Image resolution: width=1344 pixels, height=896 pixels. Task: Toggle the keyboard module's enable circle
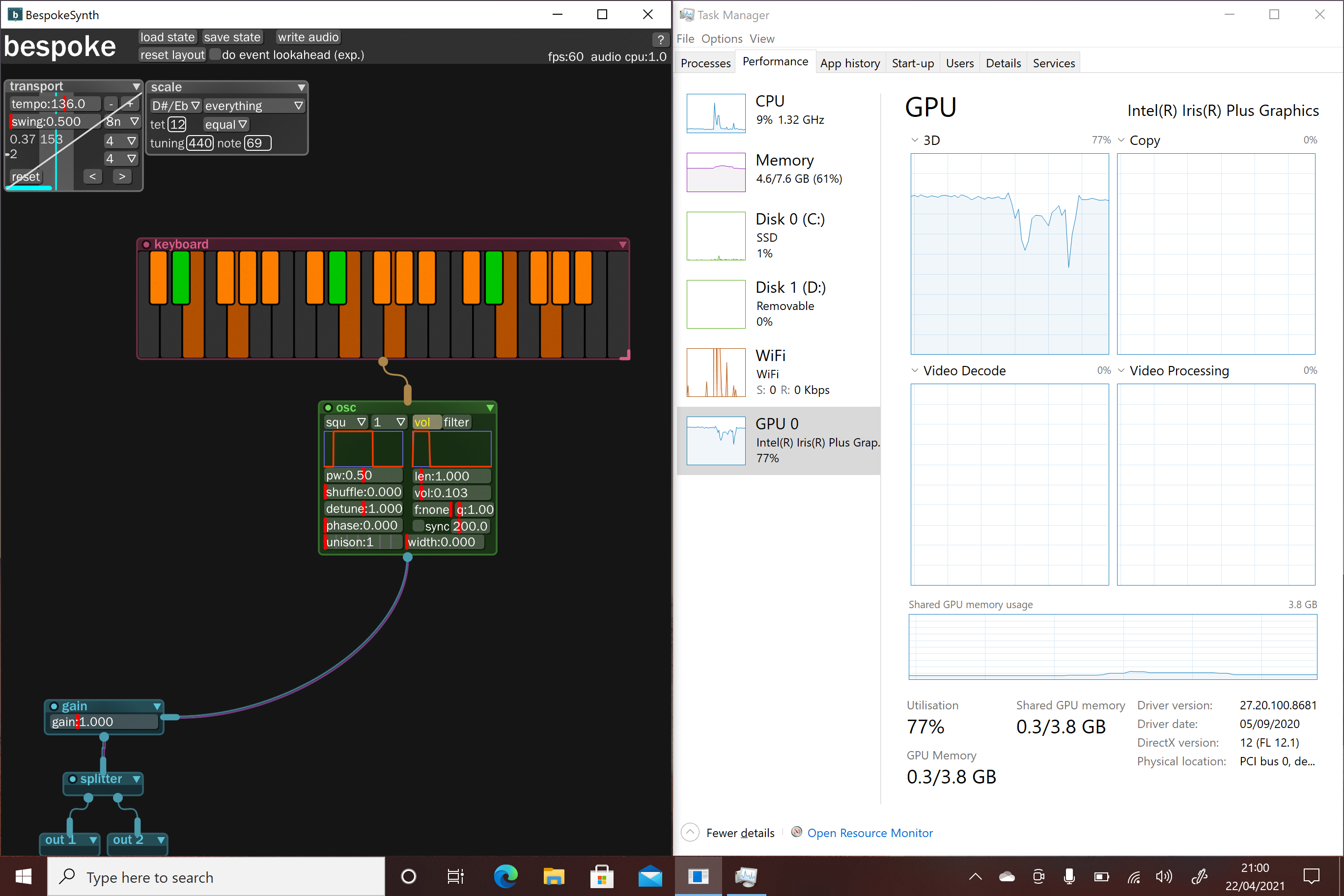pyautogui.click(x=147, y=244)
